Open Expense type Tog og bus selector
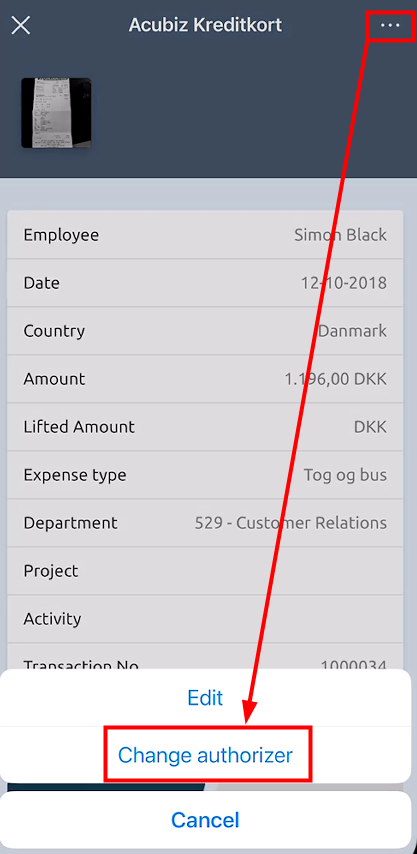Image resolution: width=417 pixels, height=854 pixels. click(x=205, y=474)
